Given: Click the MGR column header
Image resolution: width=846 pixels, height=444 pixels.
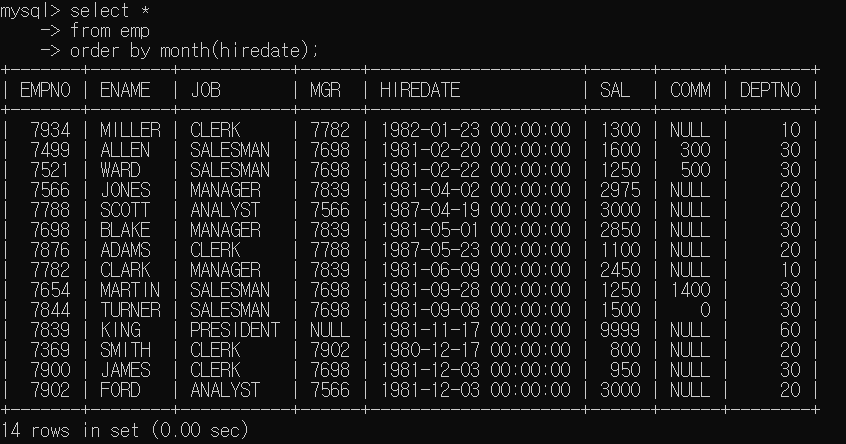Looking at the screenshot, I should point(325,90).
